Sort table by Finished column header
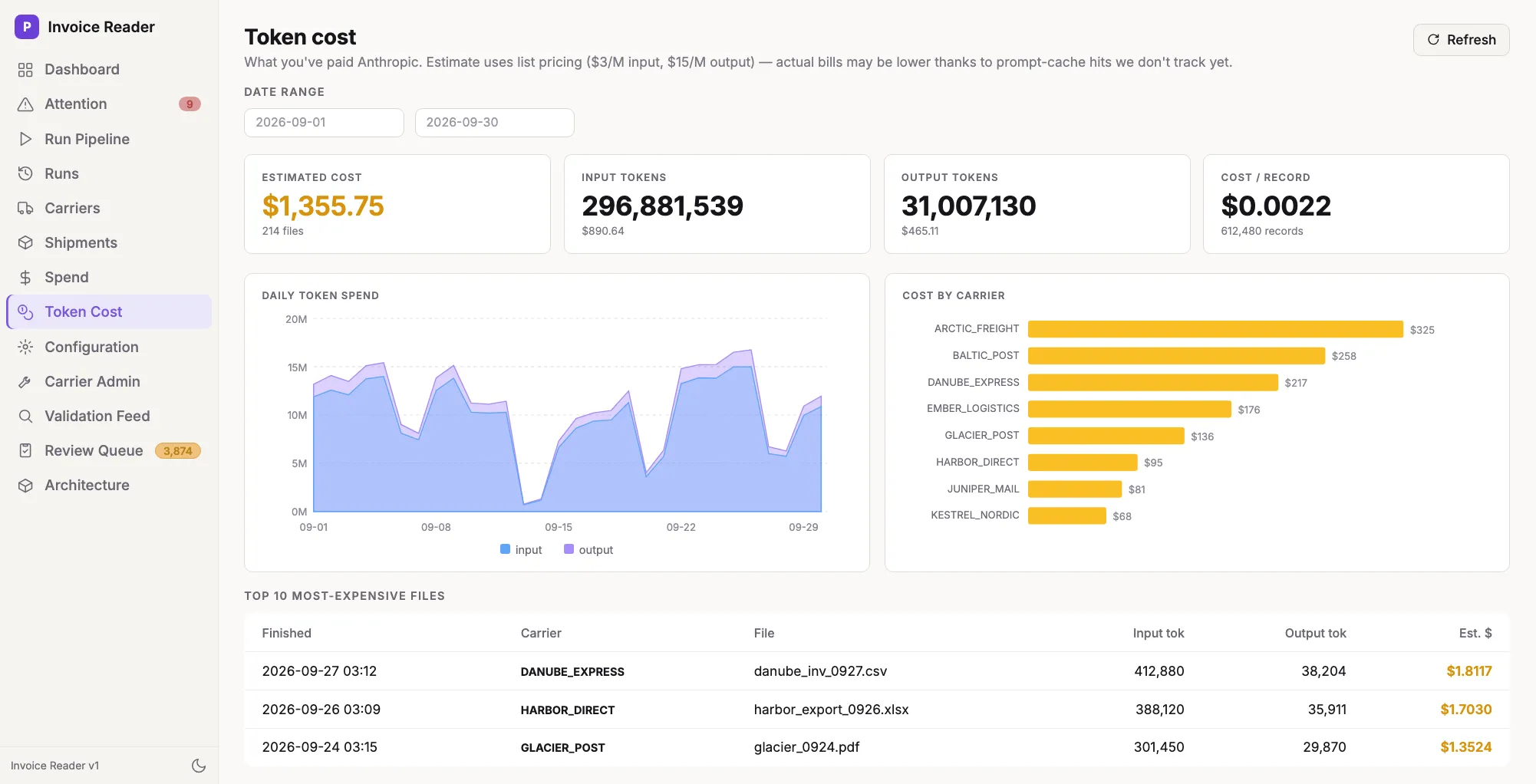This screenshot has height=784, width=1536. [x=286, y=633]
